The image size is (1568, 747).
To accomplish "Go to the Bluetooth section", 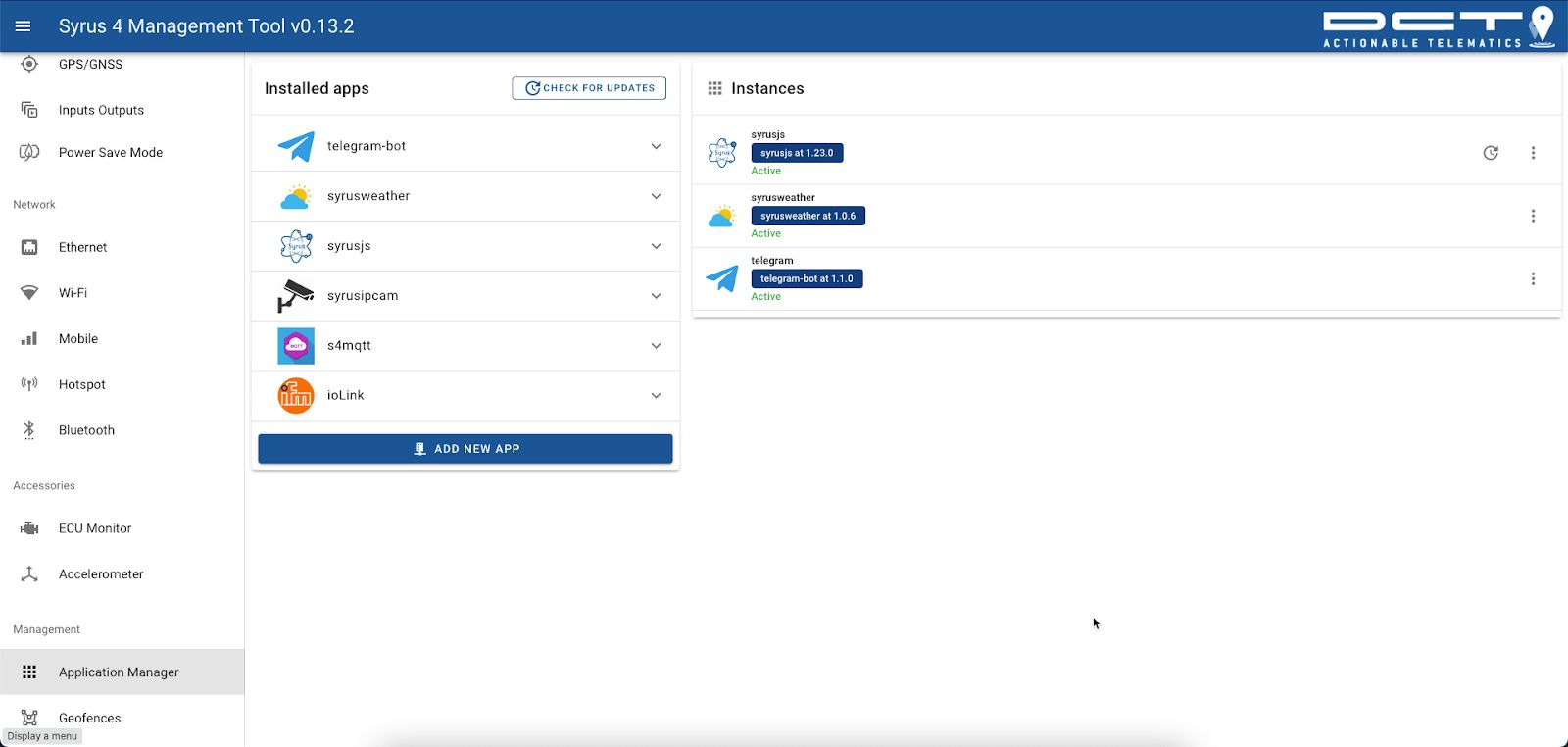I will (86, 430).
